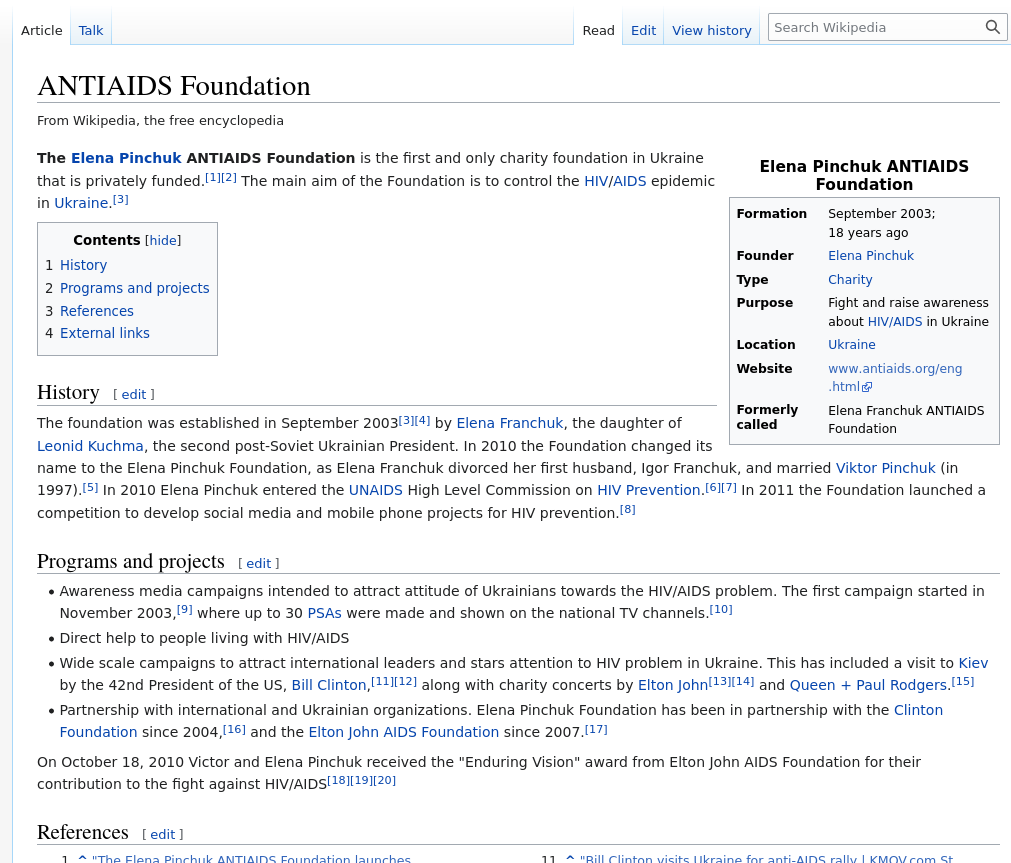
Task: Open the Article tab
Action: (42, 30)
